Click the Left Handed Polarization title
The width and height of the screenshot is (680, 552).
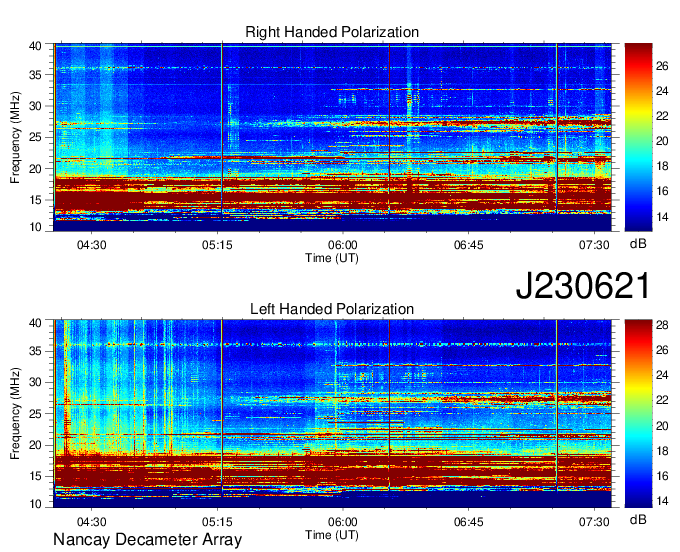pyautogui.click(x=332, y=309)
